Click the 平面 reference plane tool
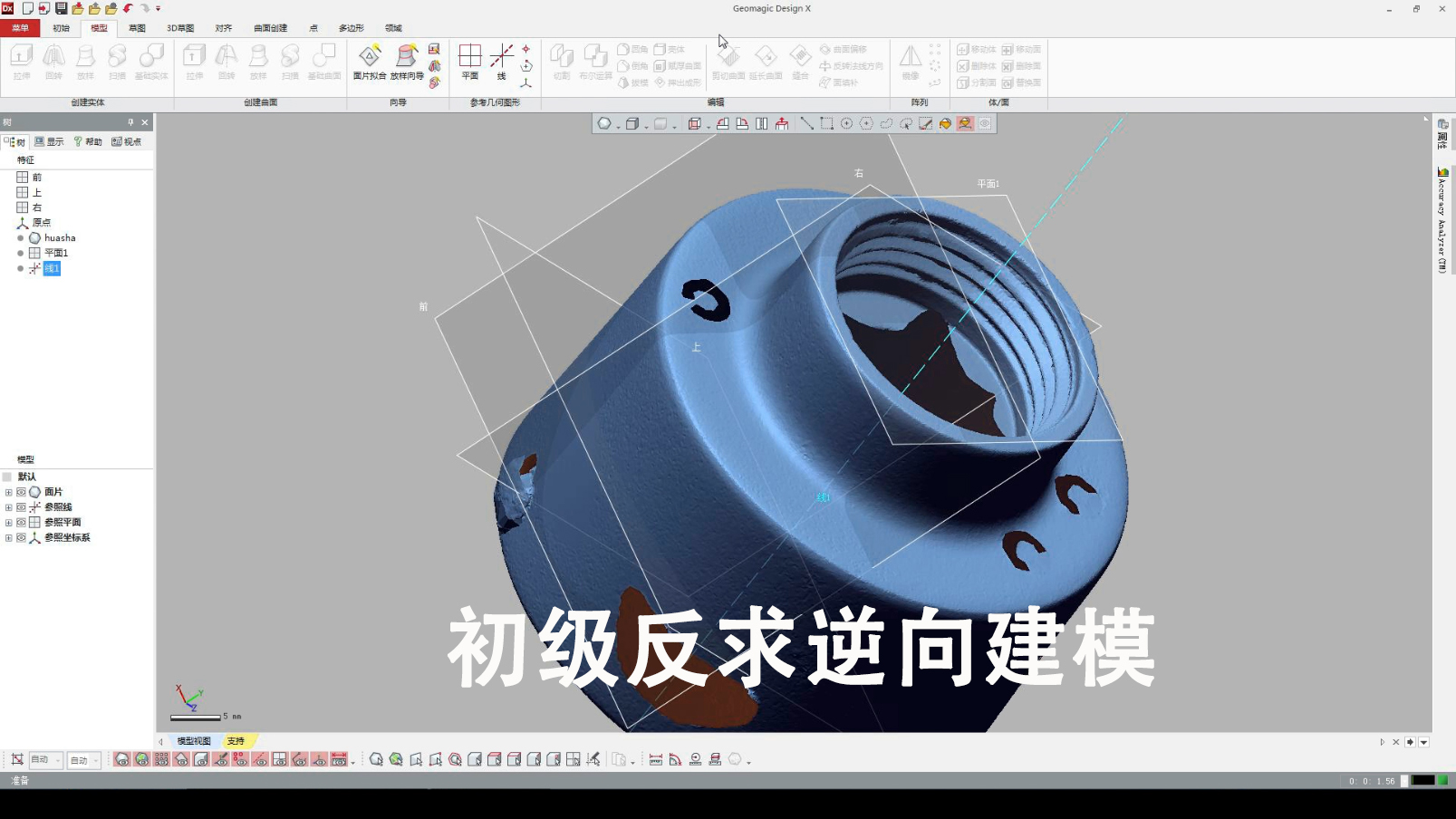 (x=469, y=59)
